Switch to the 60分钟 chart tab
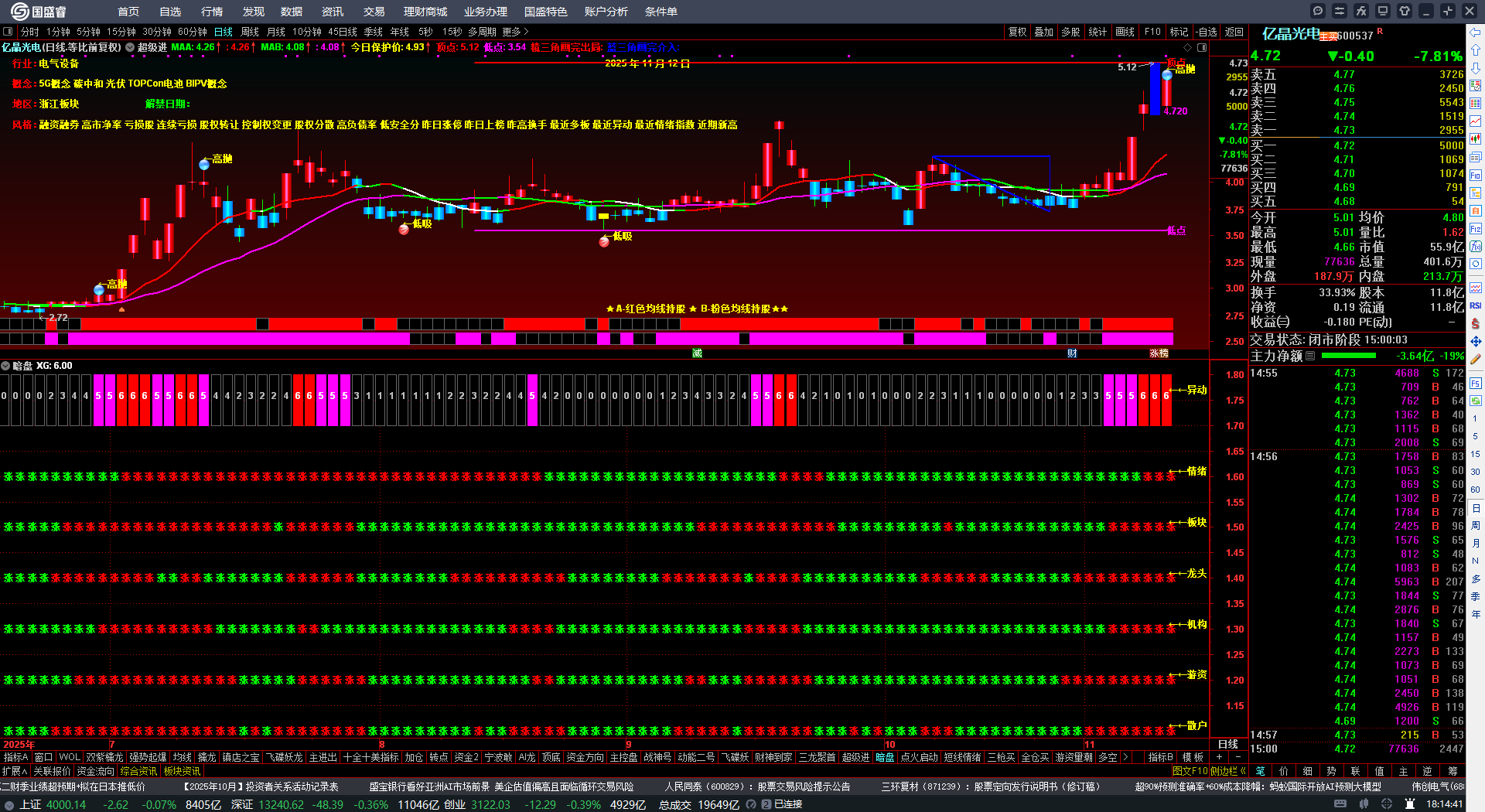The height and width of the screenshot is (812, 1485). coord(193,32)
